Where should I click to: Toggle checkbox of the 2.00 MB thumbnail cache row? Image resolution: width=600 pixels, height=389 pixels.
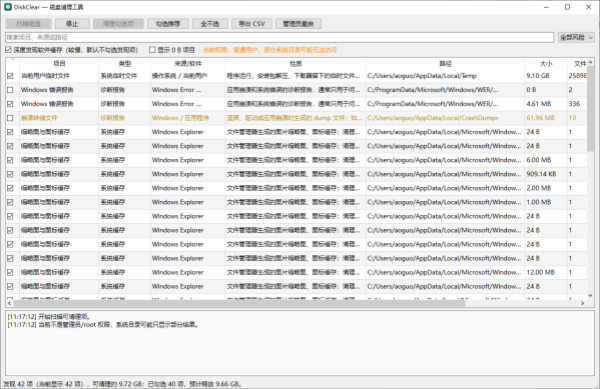10,188
